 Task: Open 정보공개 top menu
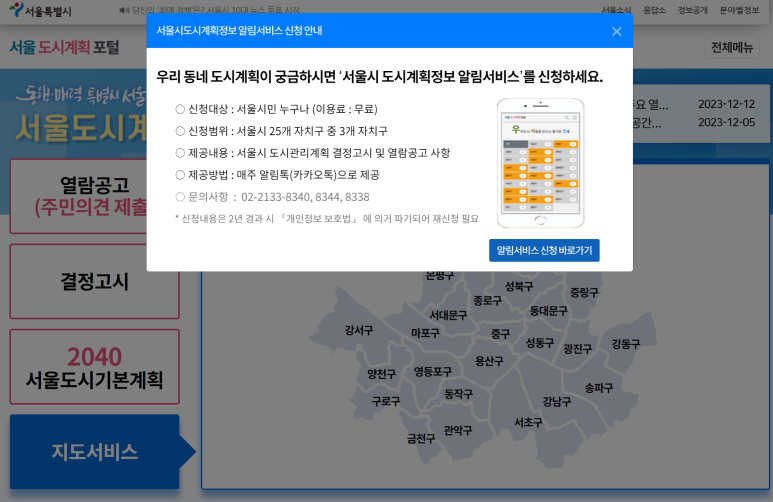click(693, 10)
